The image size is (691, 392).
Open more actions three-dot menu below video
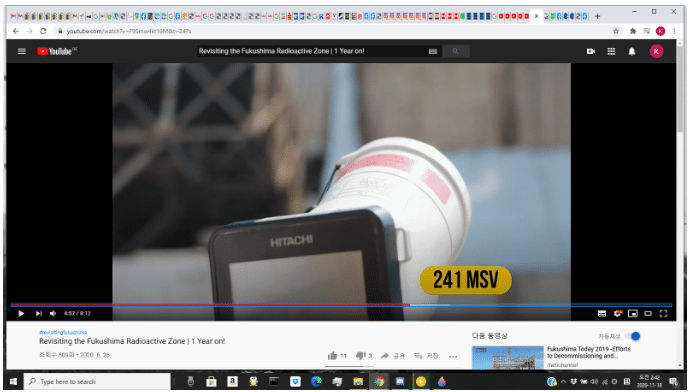click(453, 356)
